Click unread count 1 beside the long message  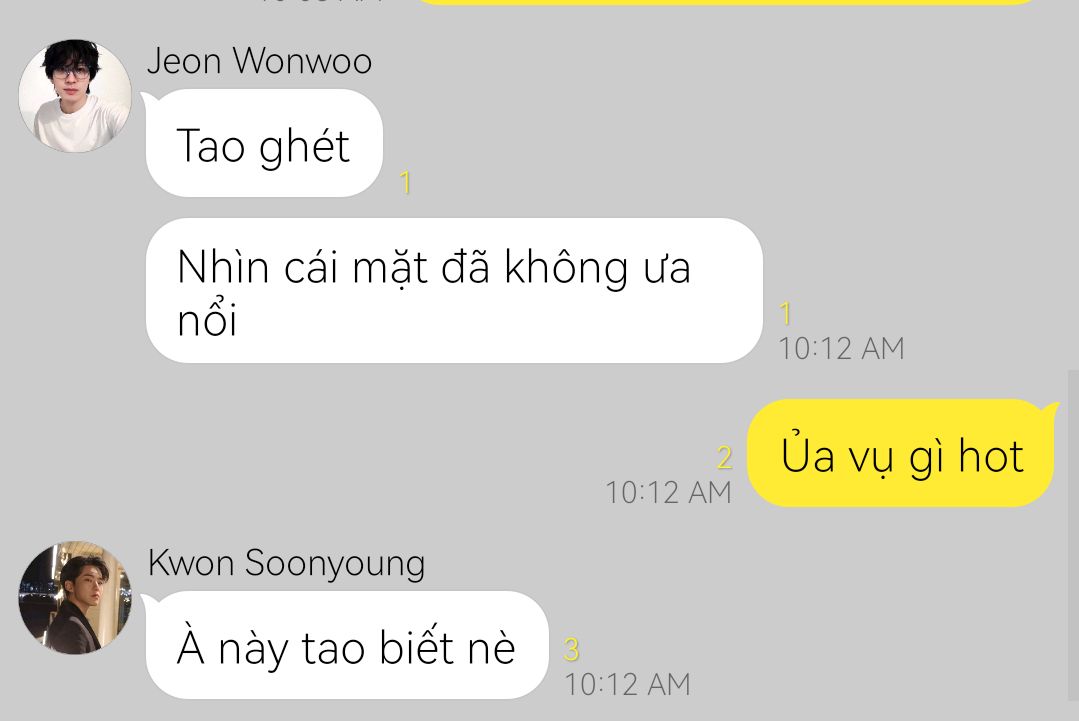tap(785, 314)
